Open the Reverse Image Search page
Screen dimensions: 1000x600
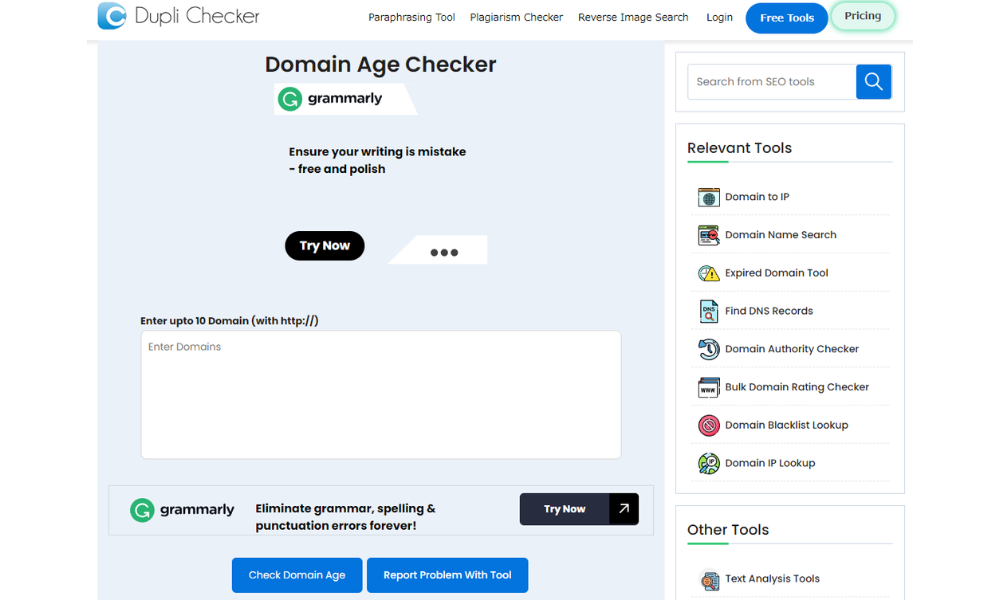(633, 17)
